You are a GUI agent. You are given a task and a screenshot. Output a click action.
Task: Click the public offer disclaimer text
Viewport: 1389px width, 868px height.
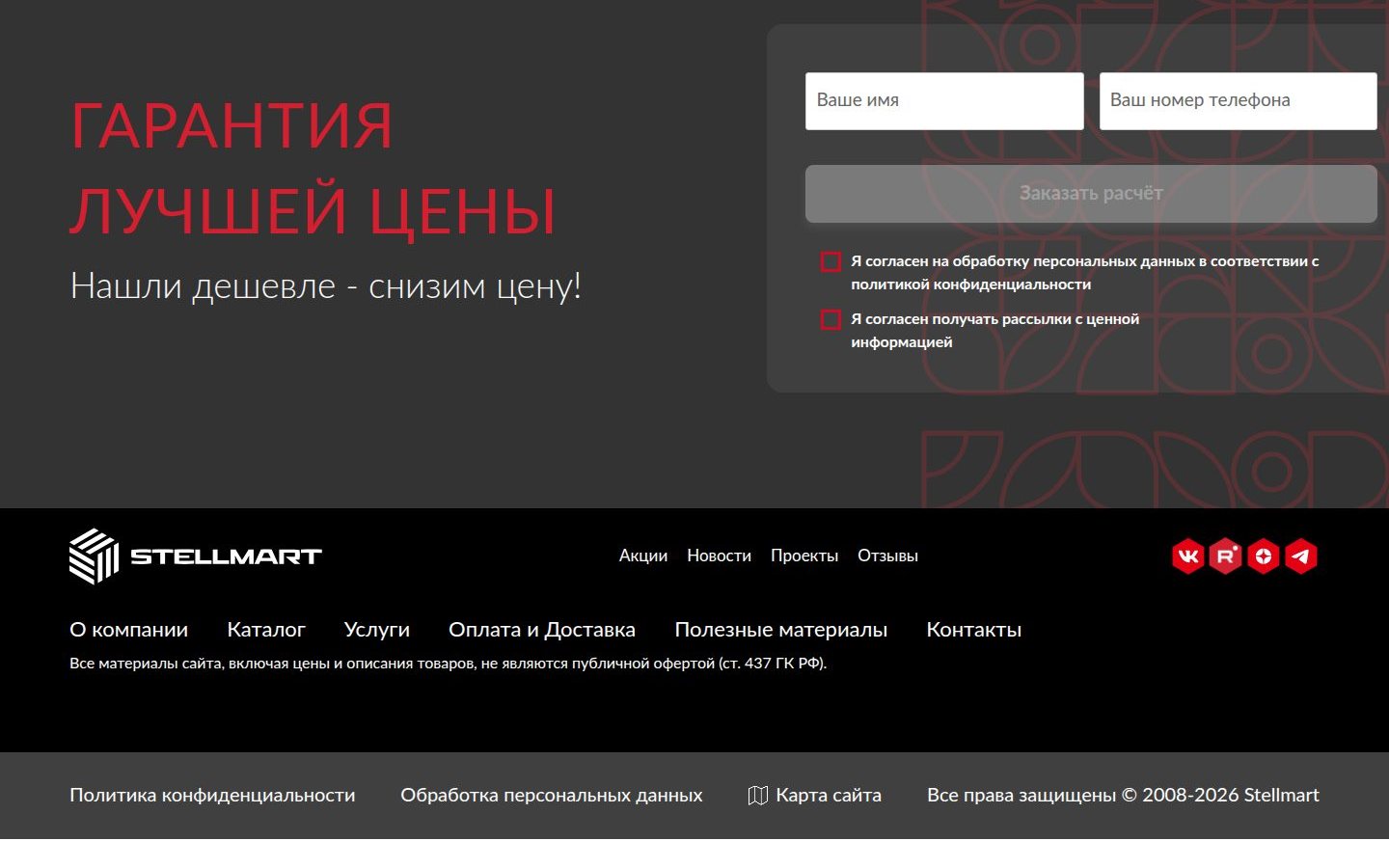[449, 664]
